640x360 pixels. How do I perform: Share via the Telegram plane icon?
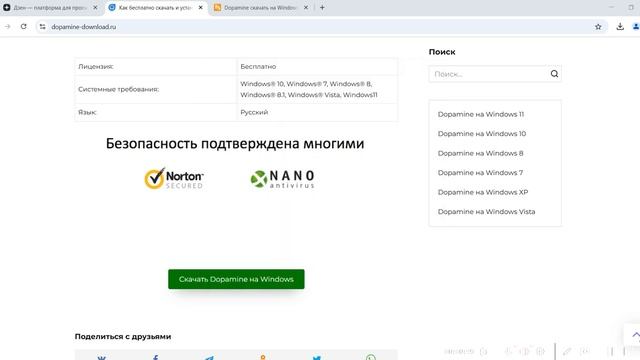[209, 358]
